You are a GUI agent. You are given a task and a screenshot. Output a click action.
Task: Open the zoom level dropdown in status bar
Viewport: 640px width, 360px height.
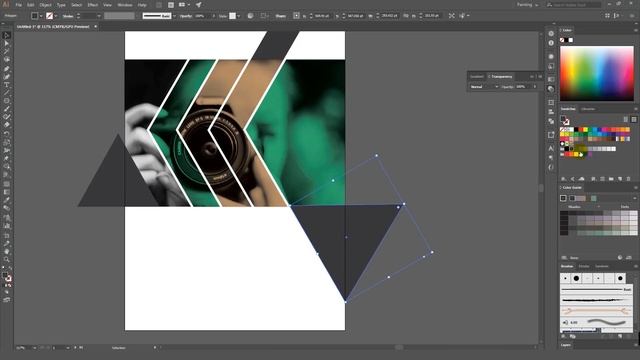34,348
